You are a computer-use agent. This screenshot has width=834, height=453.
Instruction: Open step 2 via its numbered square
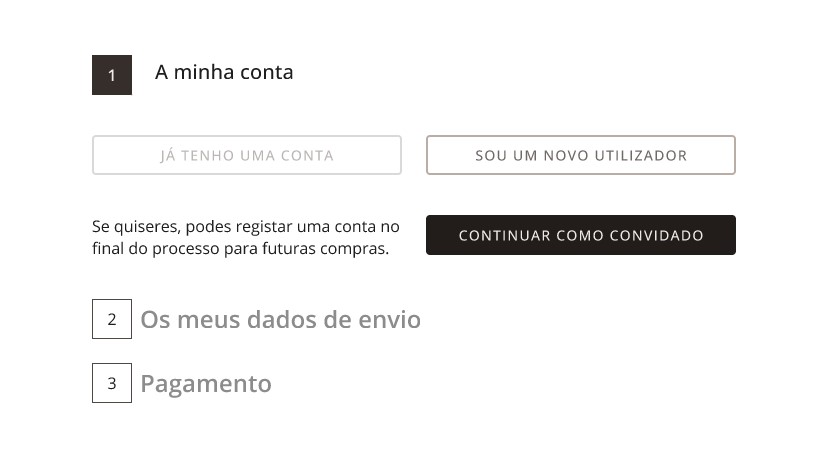[112, 319]
